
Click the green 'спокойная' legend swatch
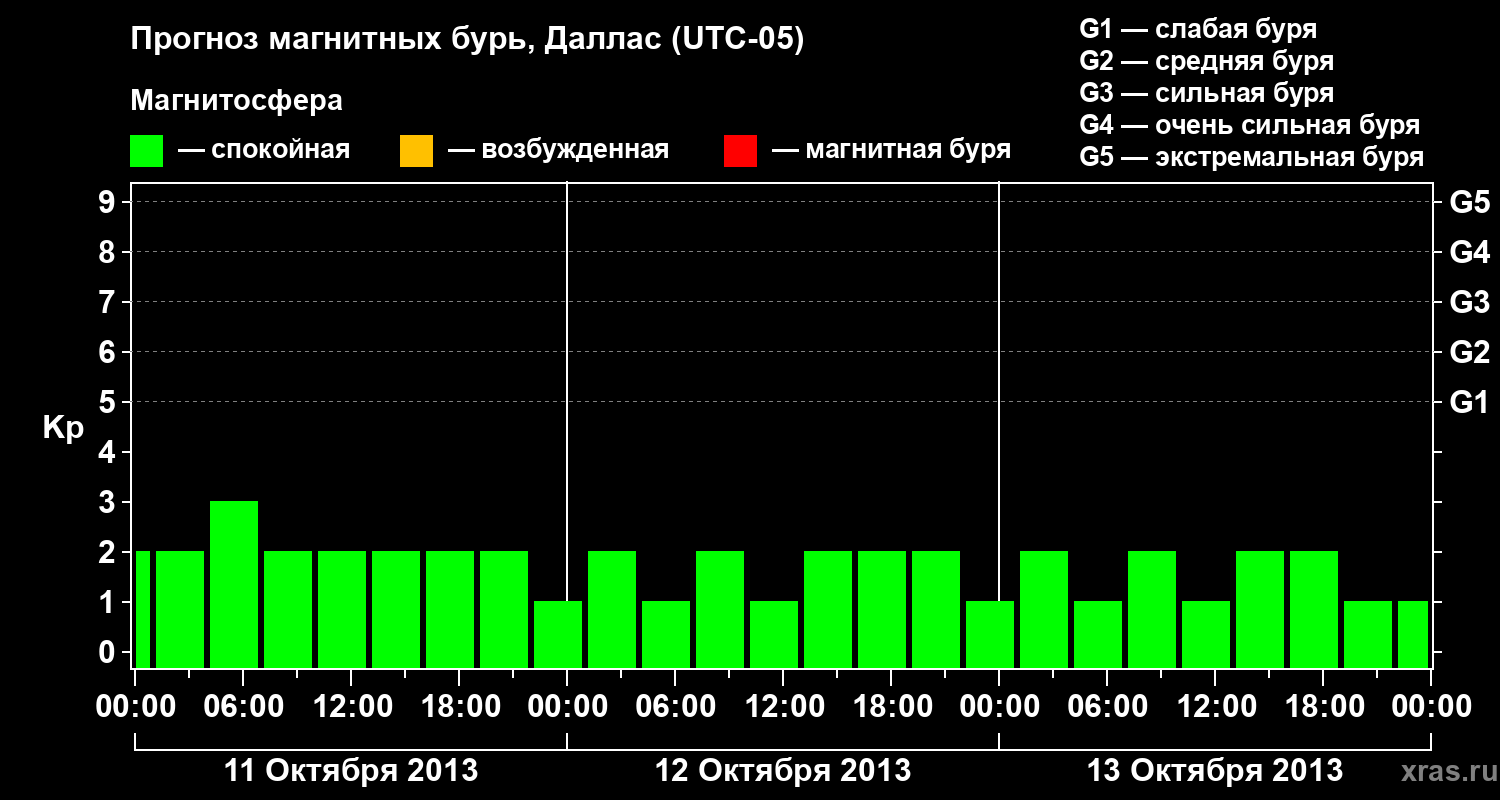click(146, 151)
